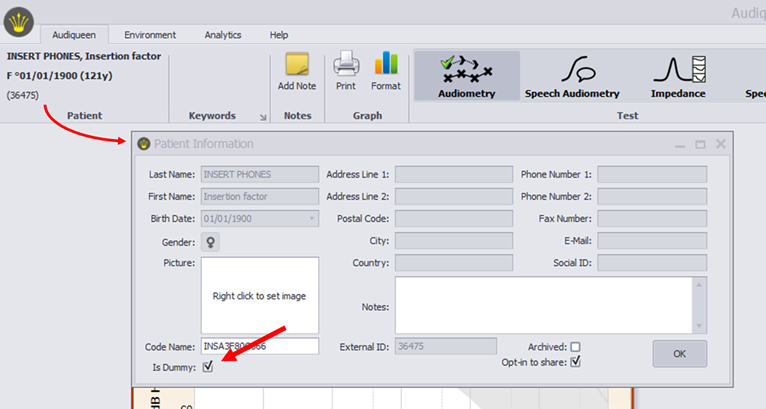Maximize the Patient Information dialog
Viewport: 766px width, 409px height.
coord(700,144)
